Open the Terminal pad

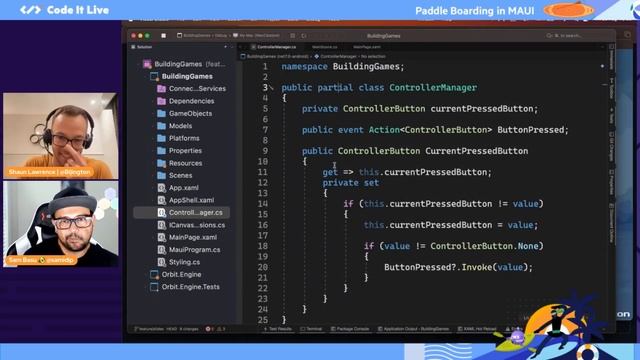click(311, 329)
